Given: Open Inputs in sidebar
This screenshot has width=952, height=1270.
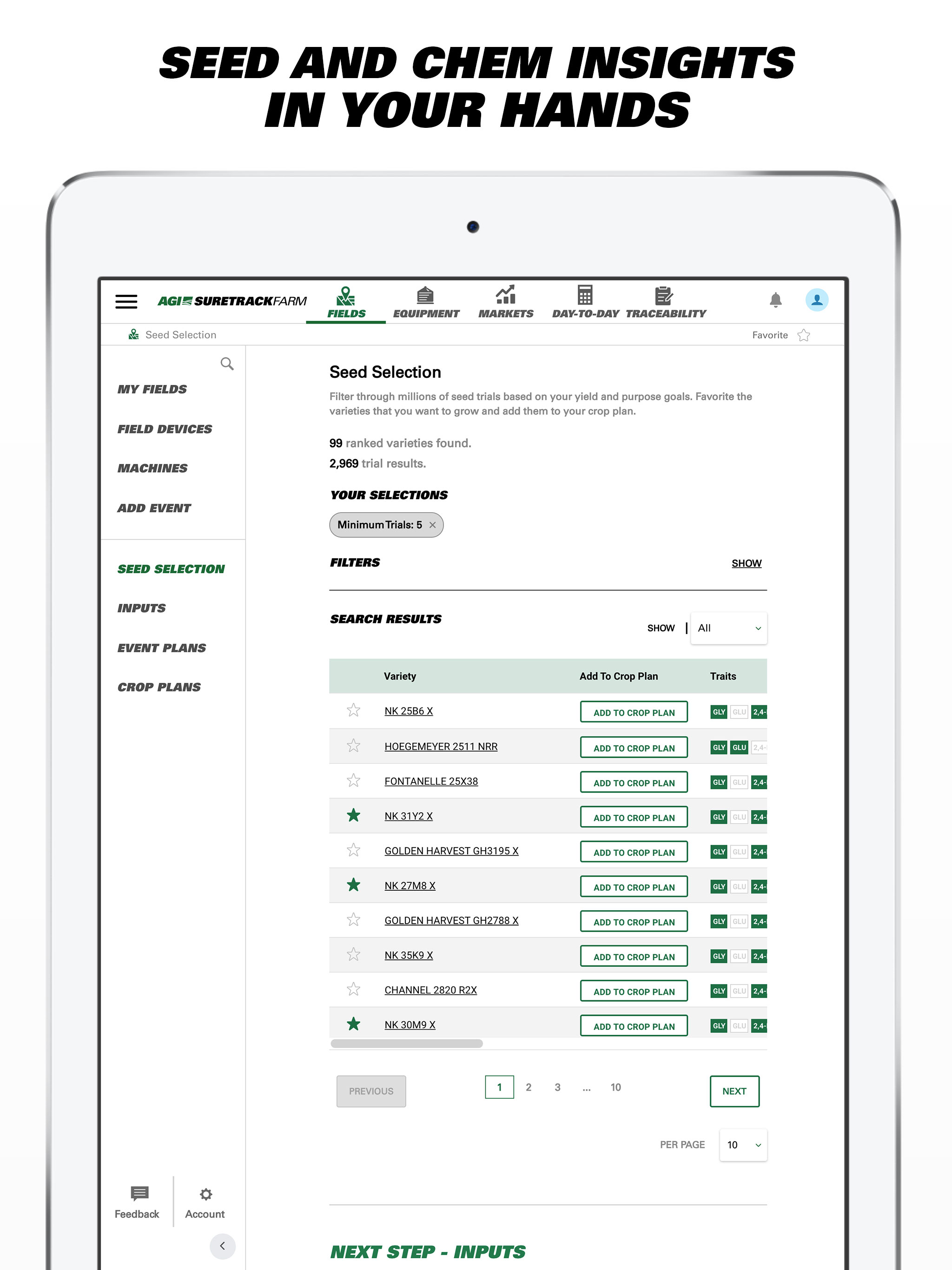Looking at the screenshot, I should click(x=141, y=608).
